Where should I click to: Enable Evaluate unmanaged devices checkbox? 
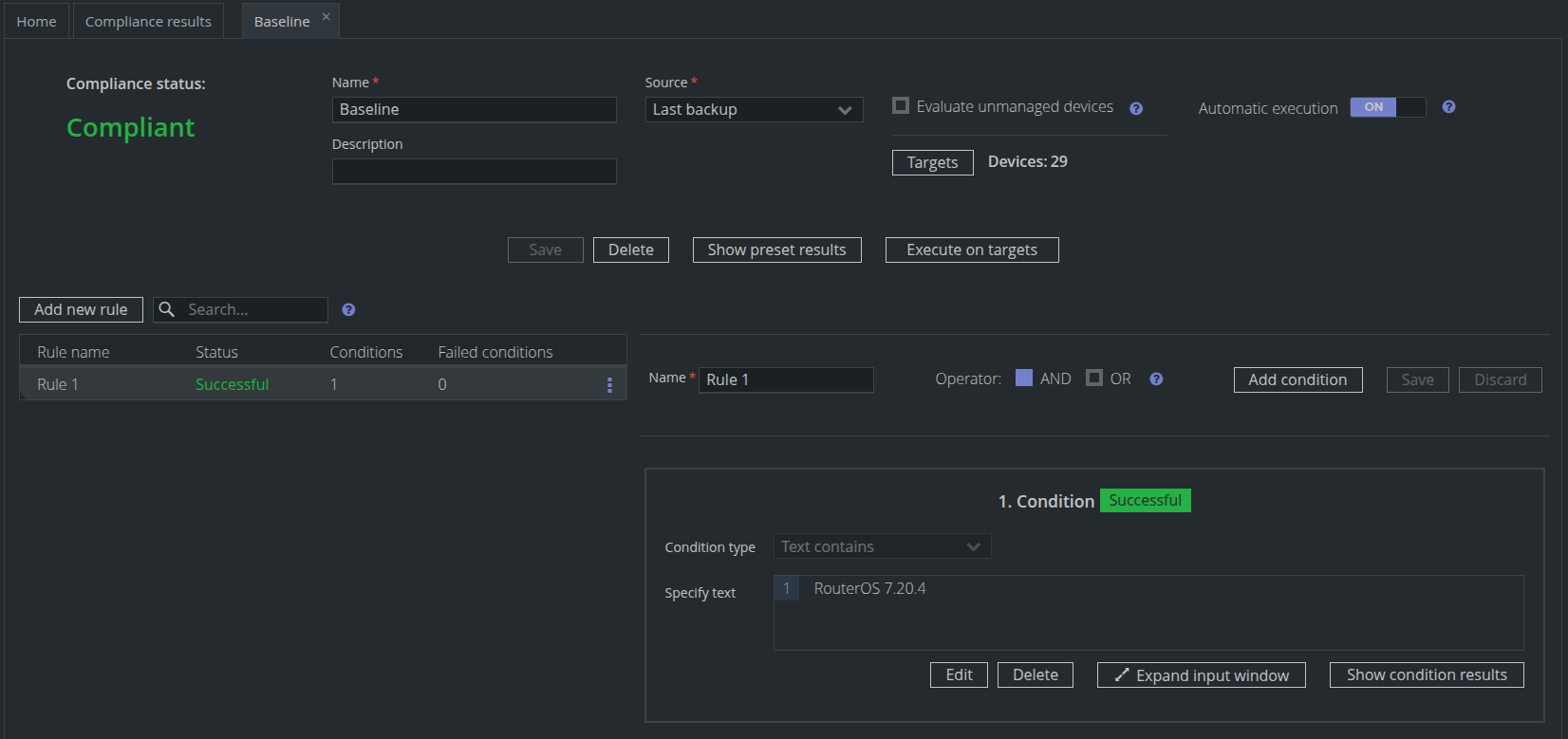point(901,106)
